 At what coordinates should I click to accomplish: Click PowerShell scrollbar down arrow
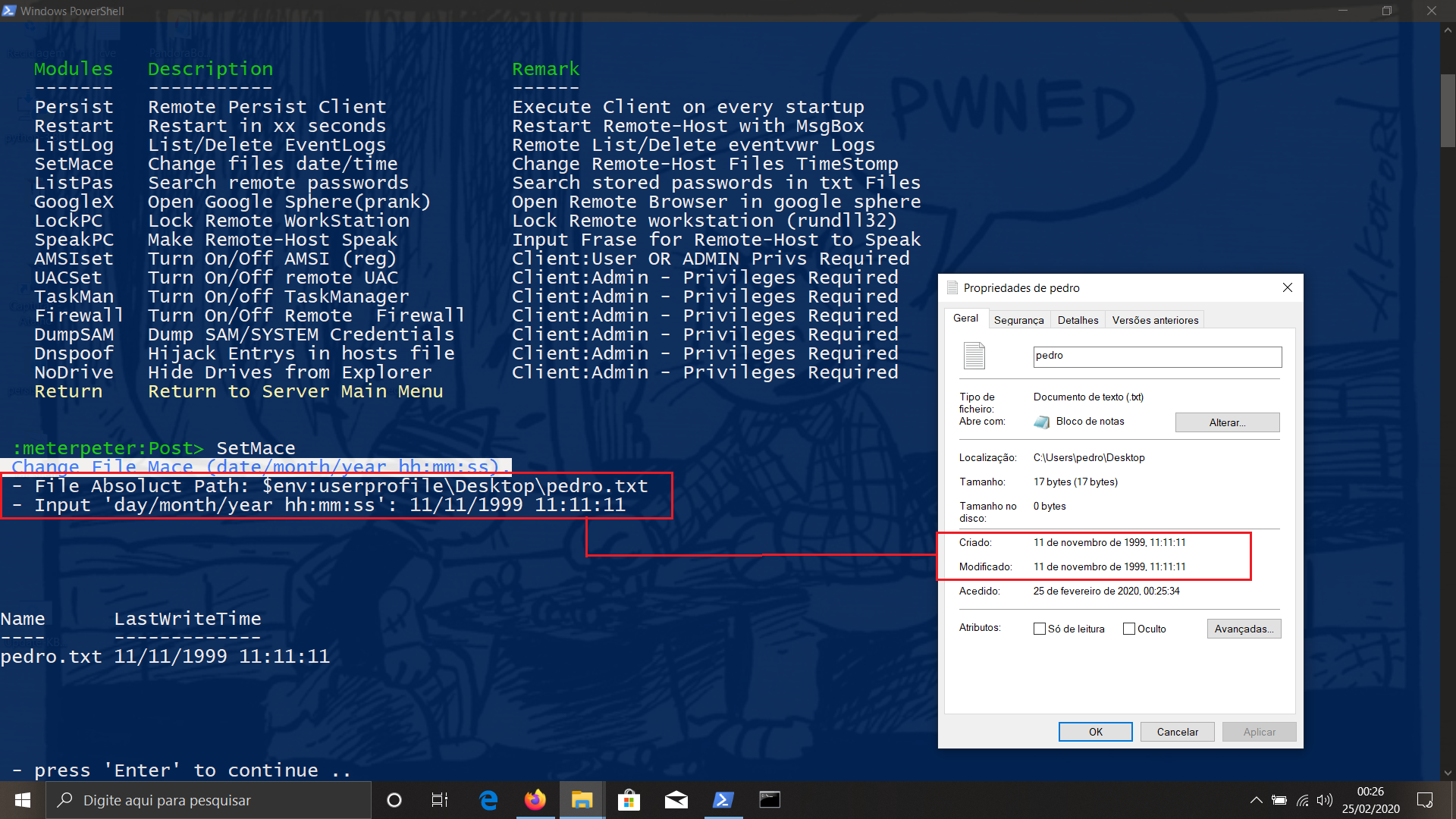[x=1448, y=773]
